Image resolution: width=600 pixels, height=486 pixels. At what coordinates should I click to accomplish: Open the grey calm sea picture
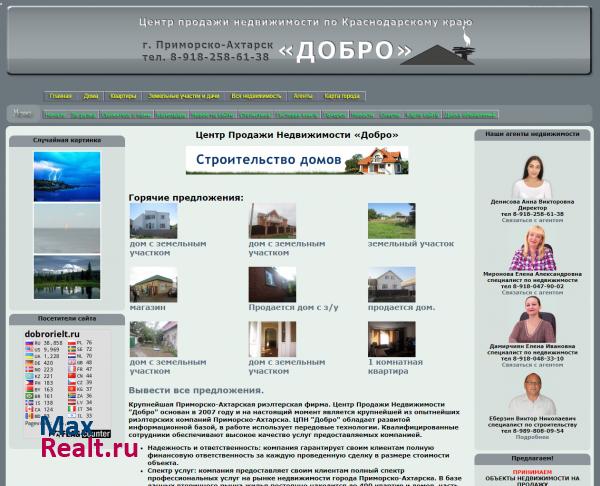[x=67, y=228]
